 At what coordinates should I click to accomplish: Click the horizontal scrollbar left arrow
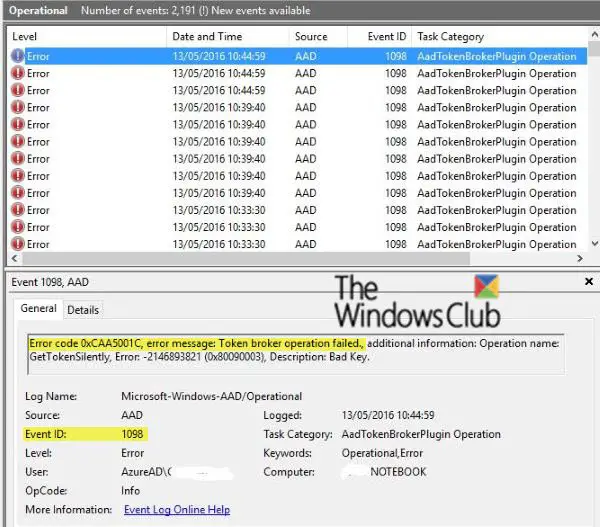click(x=14, y=258)
